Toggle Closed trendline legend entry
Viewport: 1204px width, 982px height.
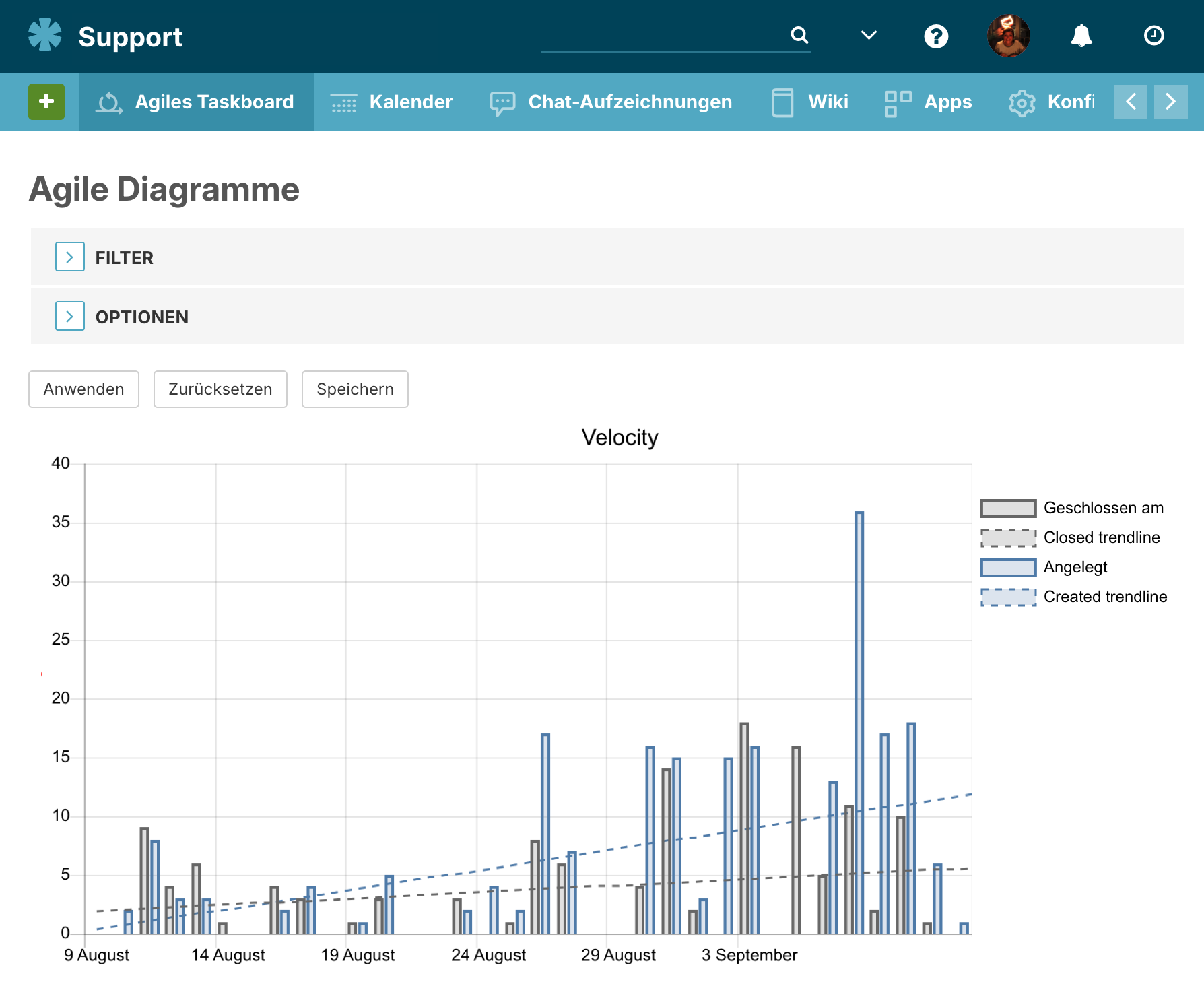(1071, 537)
